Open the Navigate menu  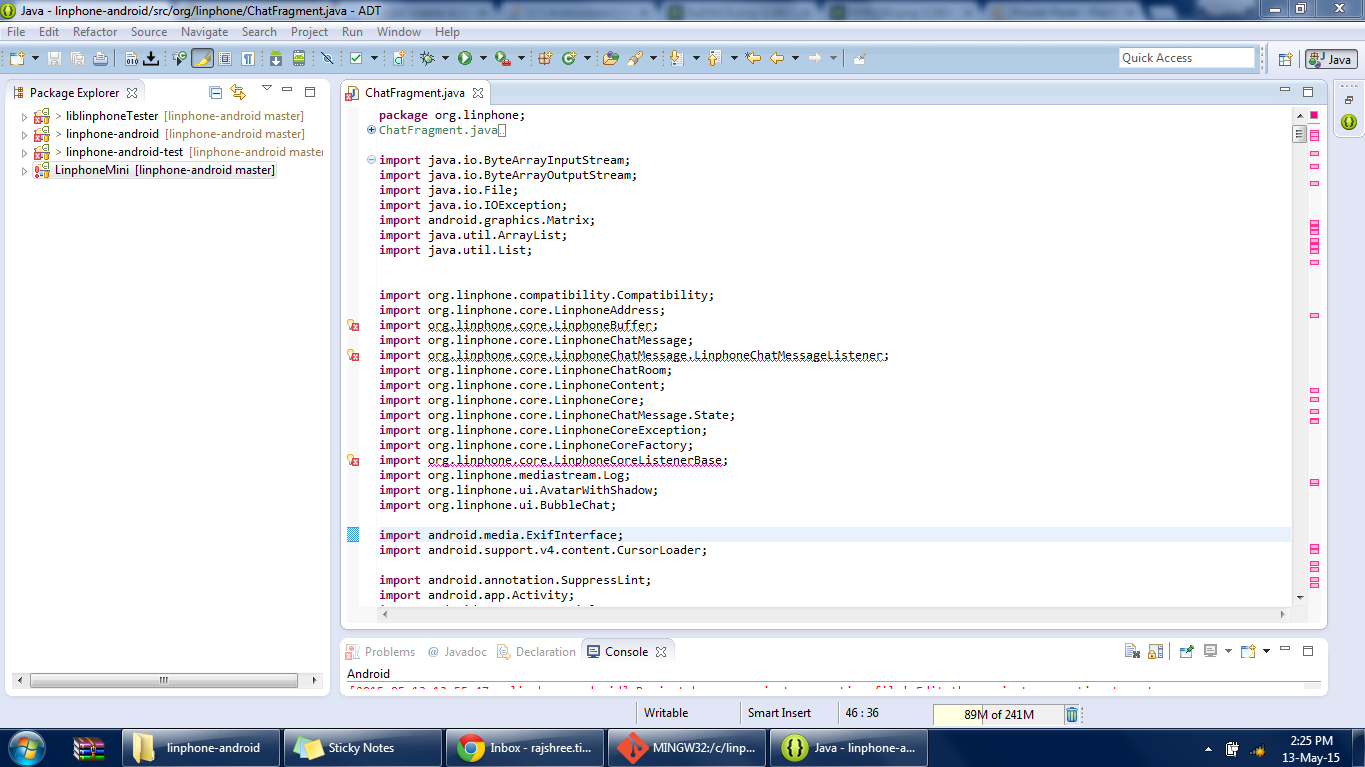pos(204,32)
